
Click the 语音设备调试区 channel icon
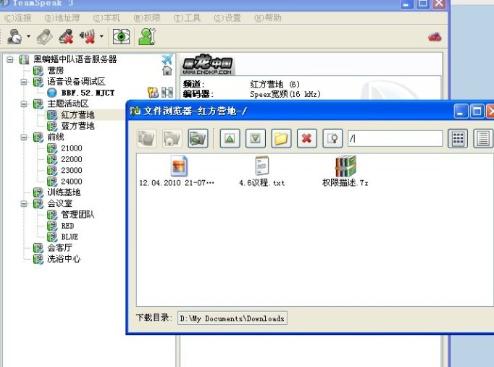[38, 82]
